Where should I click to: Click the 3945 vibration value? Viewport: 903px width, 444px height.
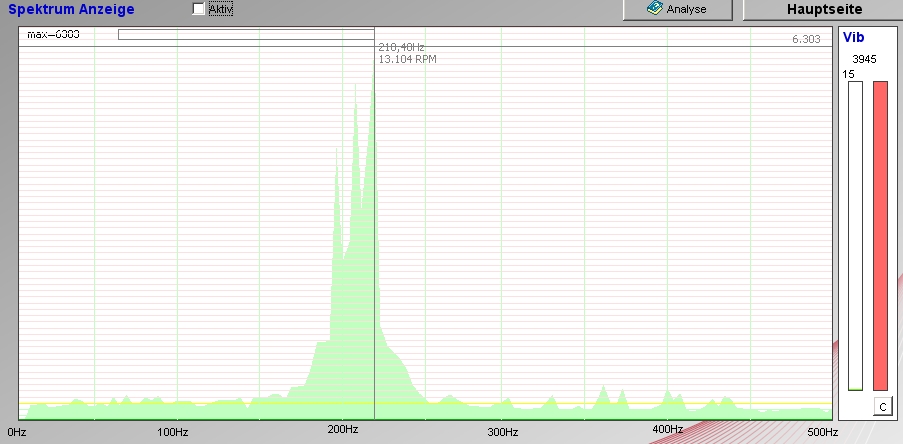(864, 59)
